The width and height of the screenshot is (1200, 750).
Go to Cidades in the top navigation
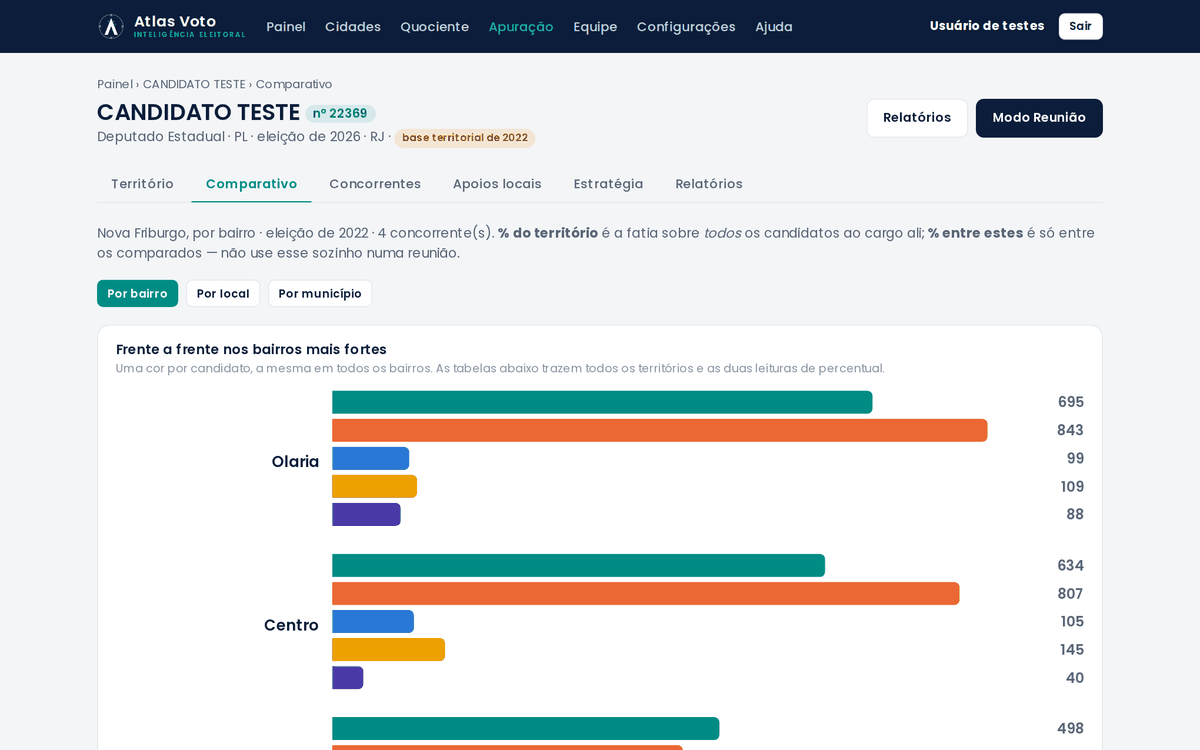point(353,27)
